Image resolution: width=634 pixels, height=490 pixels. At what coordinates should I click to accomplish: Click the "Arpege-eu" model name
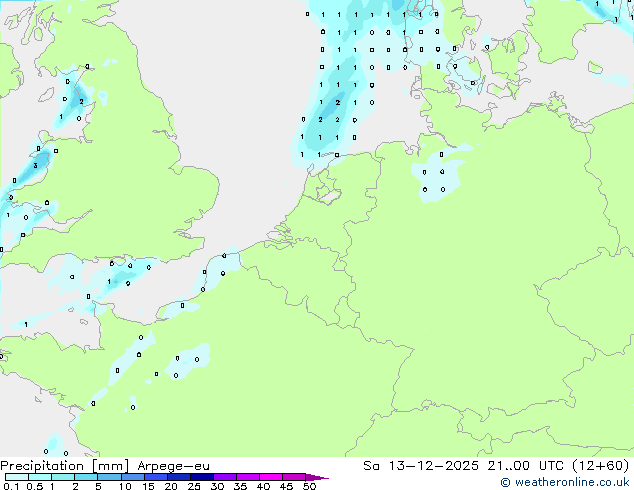click(173, 467)
